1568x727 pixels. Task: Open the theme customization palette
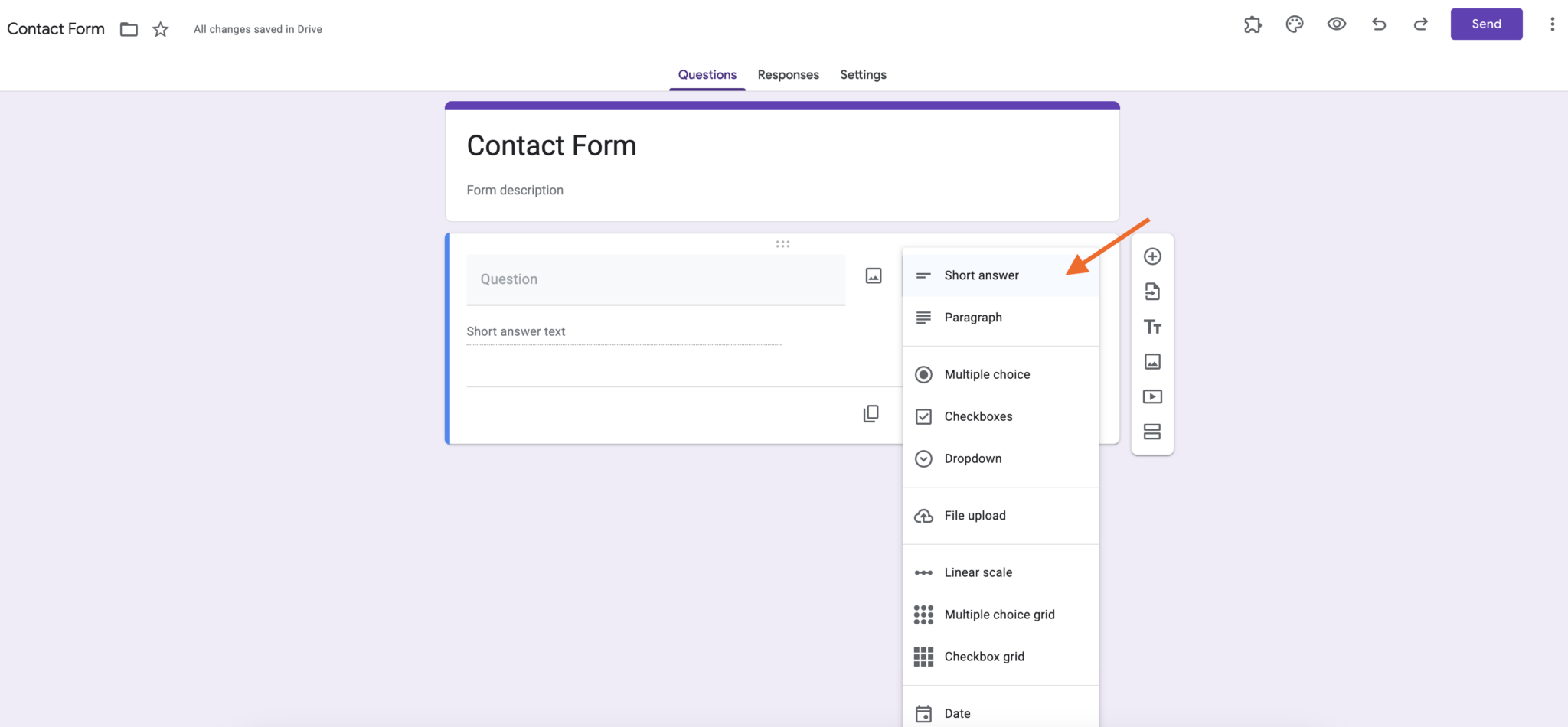click(1295, 24)
